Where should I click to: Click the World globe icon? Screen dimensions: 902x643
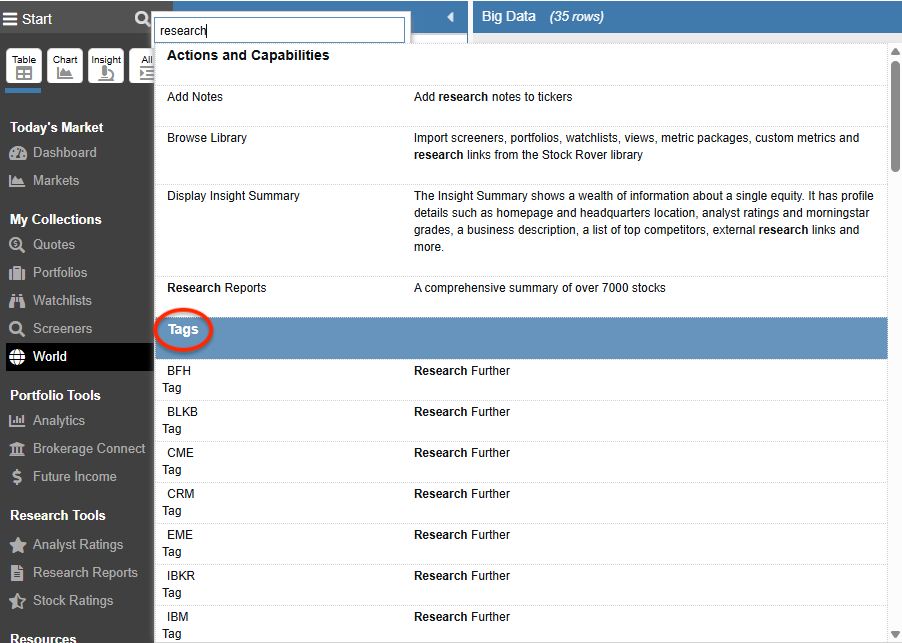coord(17,357)
